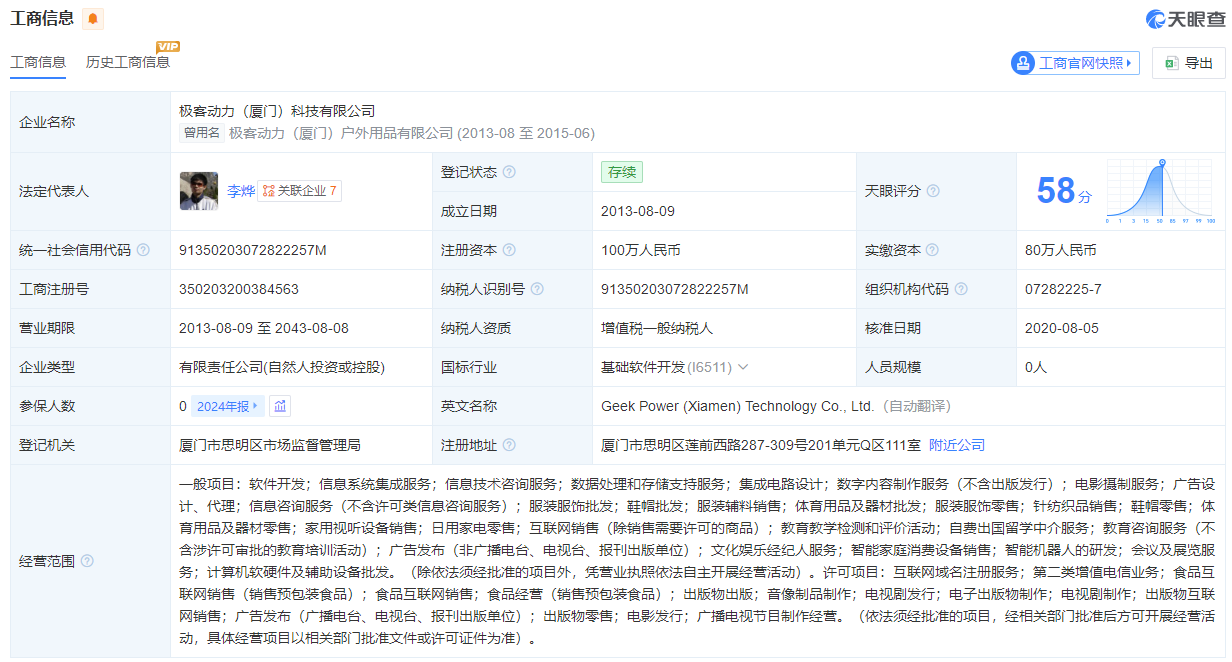Click help icon beside 注册资本

click(509, 250)
